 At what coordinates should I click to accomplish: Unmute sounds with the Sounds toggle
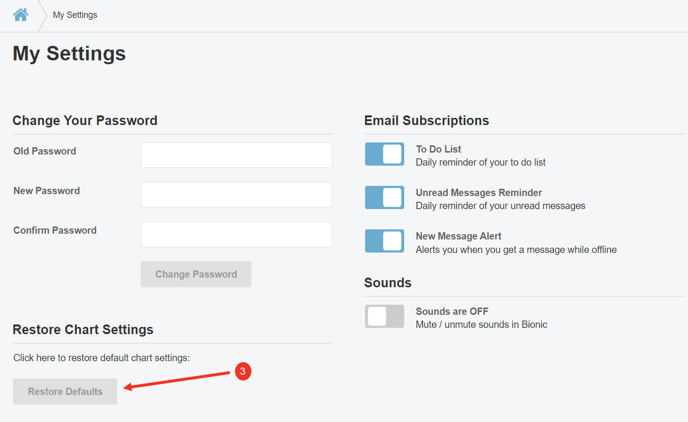pos(384,316)
